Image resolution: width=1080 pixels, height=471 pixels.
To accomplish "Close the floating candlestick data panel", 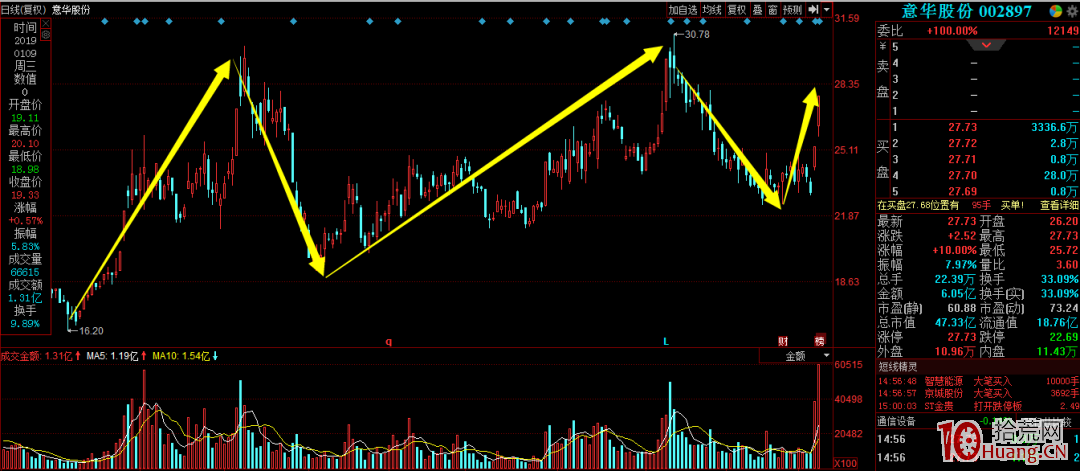I will [45, 23].
